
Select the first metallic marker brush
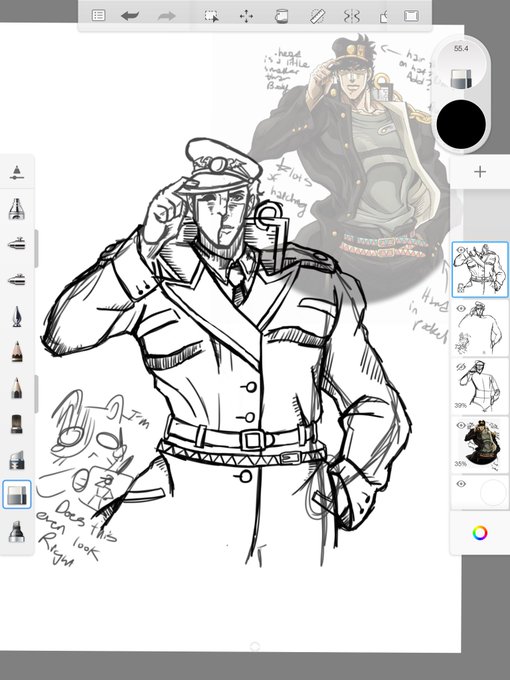pos(16,209)
